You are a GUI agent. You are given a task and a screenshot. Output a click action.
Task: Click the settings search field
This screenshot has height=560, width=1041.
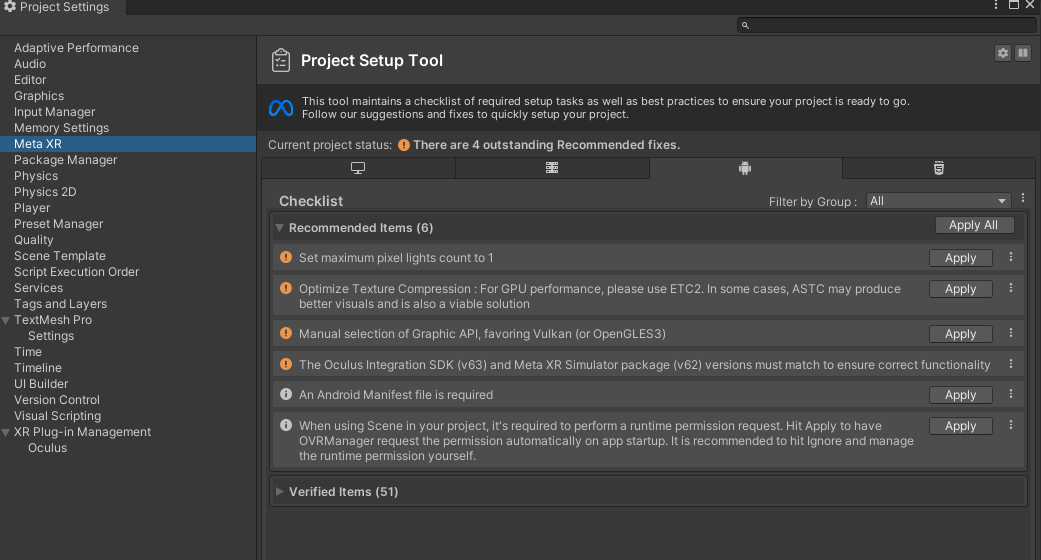coord(885,25)
